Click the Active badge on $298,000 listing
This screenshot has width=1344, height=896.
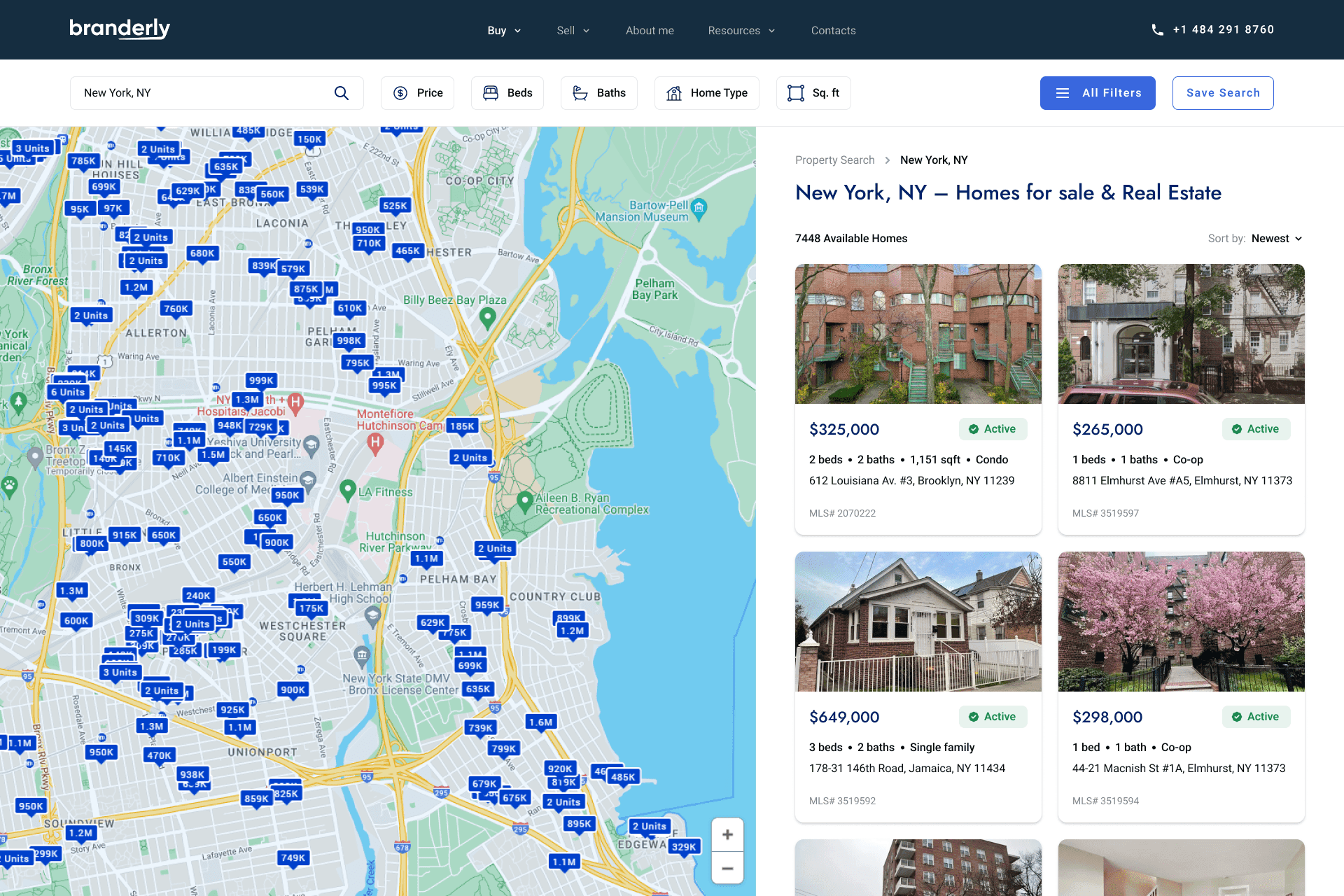[1256, 717]
